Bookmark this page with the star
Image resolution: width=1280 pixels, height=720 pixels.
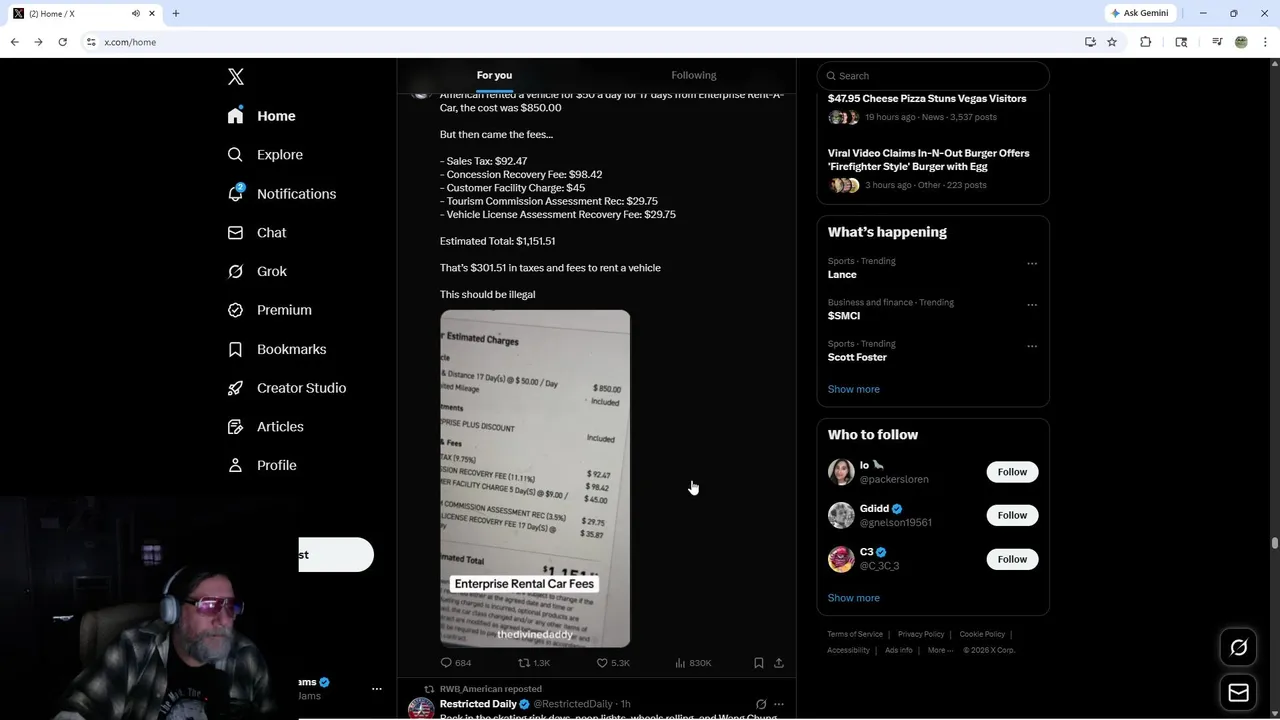pos(1112,42)
